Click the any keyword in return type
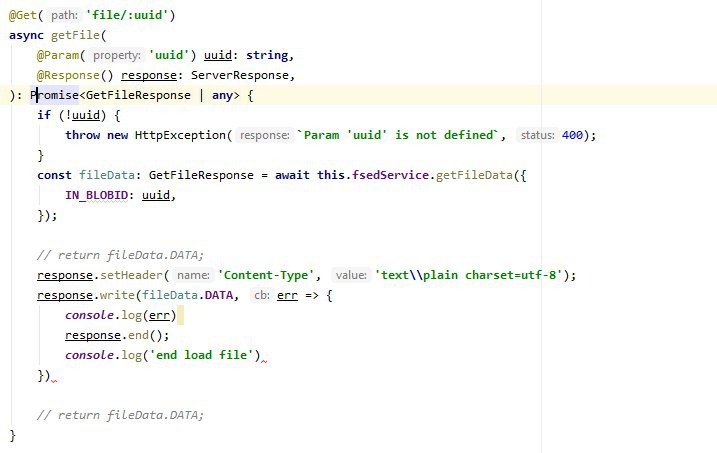 click(222, 95)
